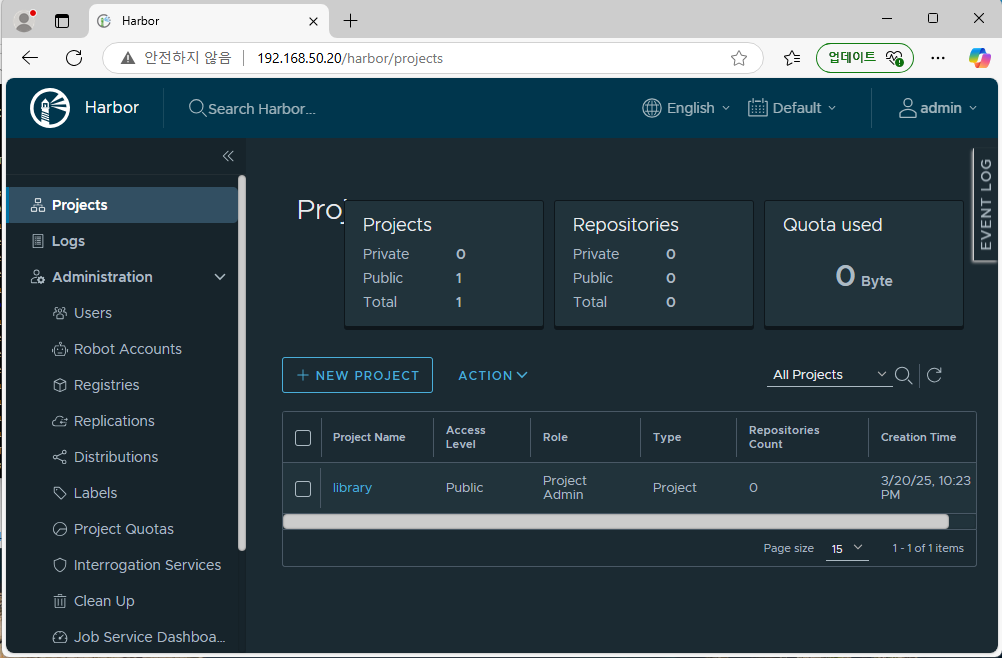Click the Robot Accounts robot icon
The image size is (1002, 658).
click(59, 349)
